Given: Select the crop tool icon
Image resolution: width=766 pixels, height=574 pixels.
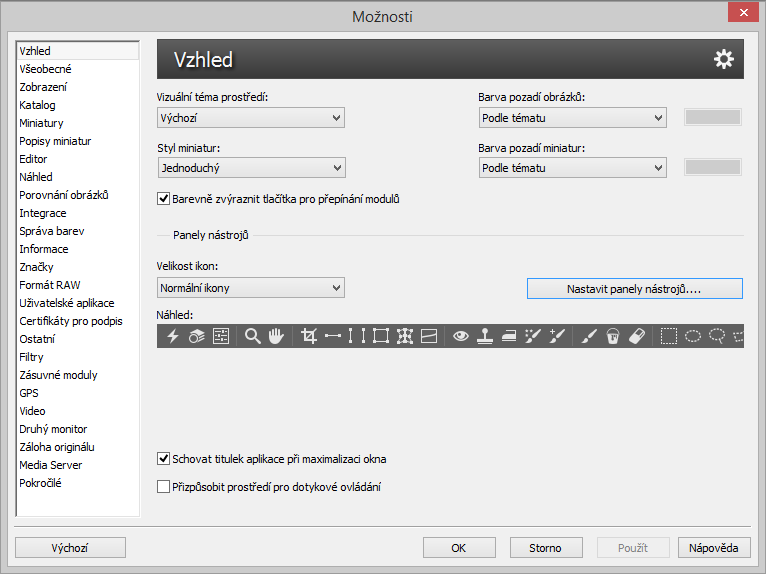Looking at the screenshot, I should click(x=309, y=337).
